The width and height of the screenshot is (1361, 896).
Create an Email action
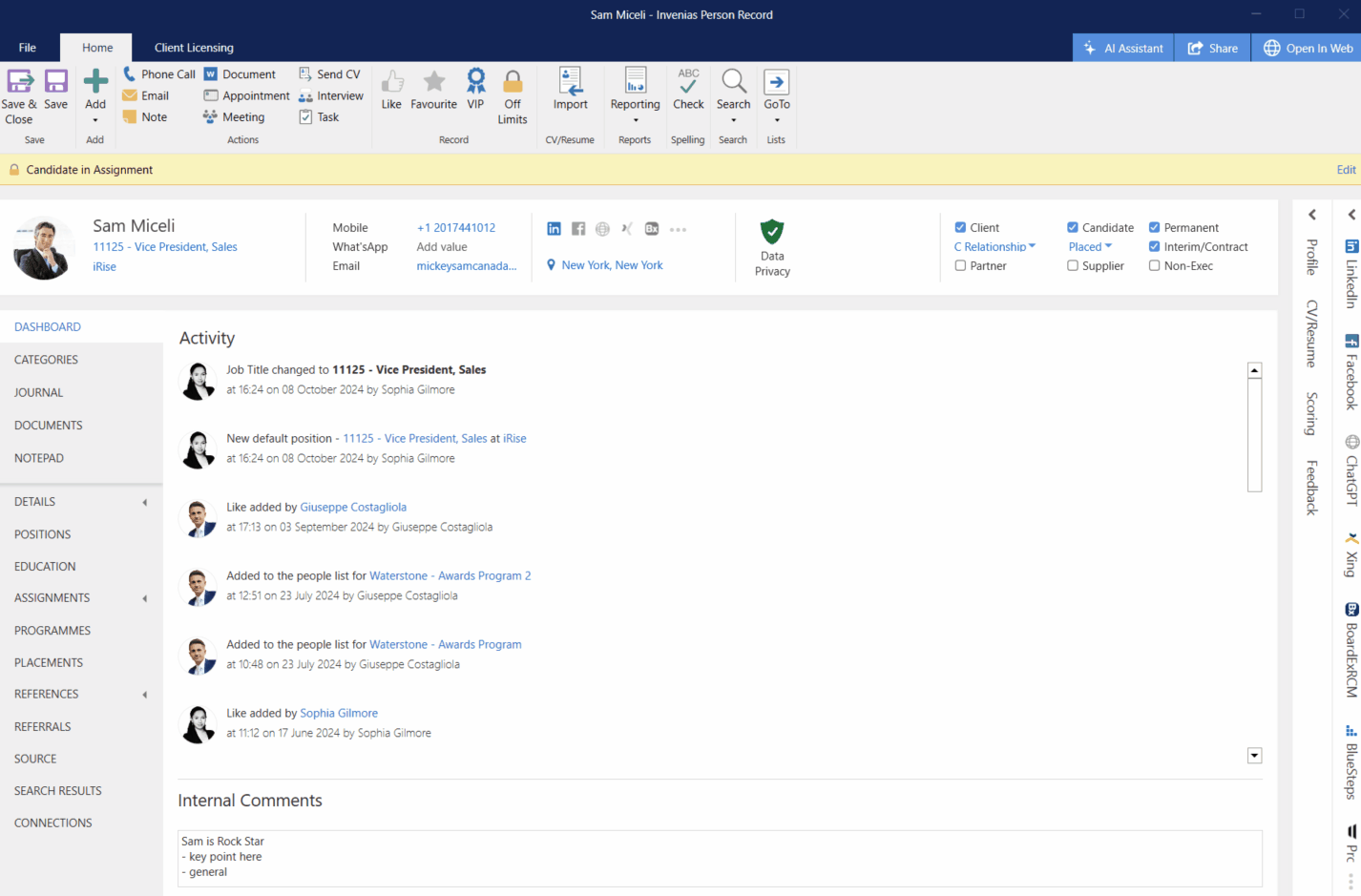(146, 95)
